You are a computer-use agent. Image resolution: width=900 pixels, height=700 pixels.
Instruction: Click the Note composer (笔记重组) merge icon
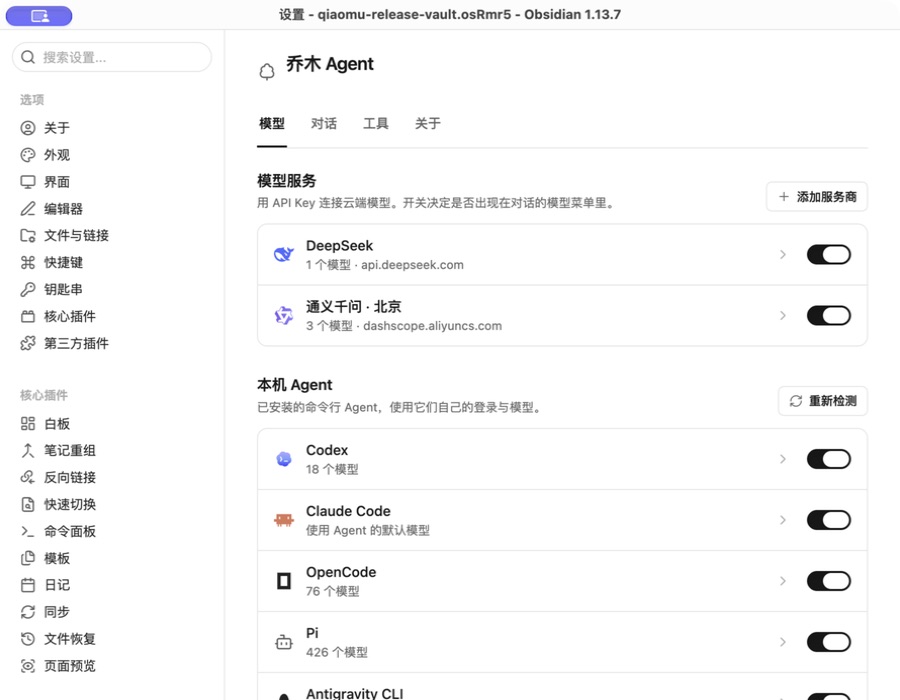click(x=28, y=450)
